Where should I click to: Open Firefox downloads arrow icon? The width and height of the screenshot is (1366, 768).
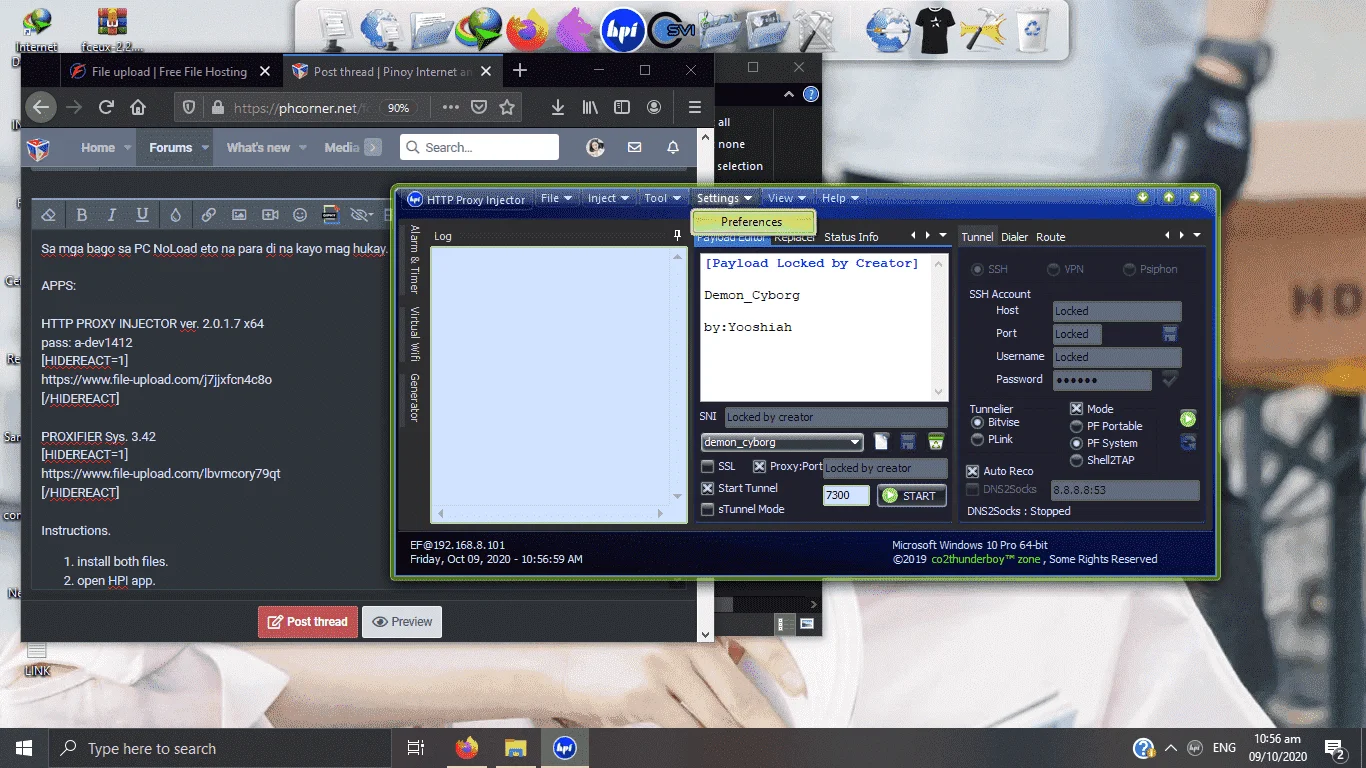click(558, 107)
